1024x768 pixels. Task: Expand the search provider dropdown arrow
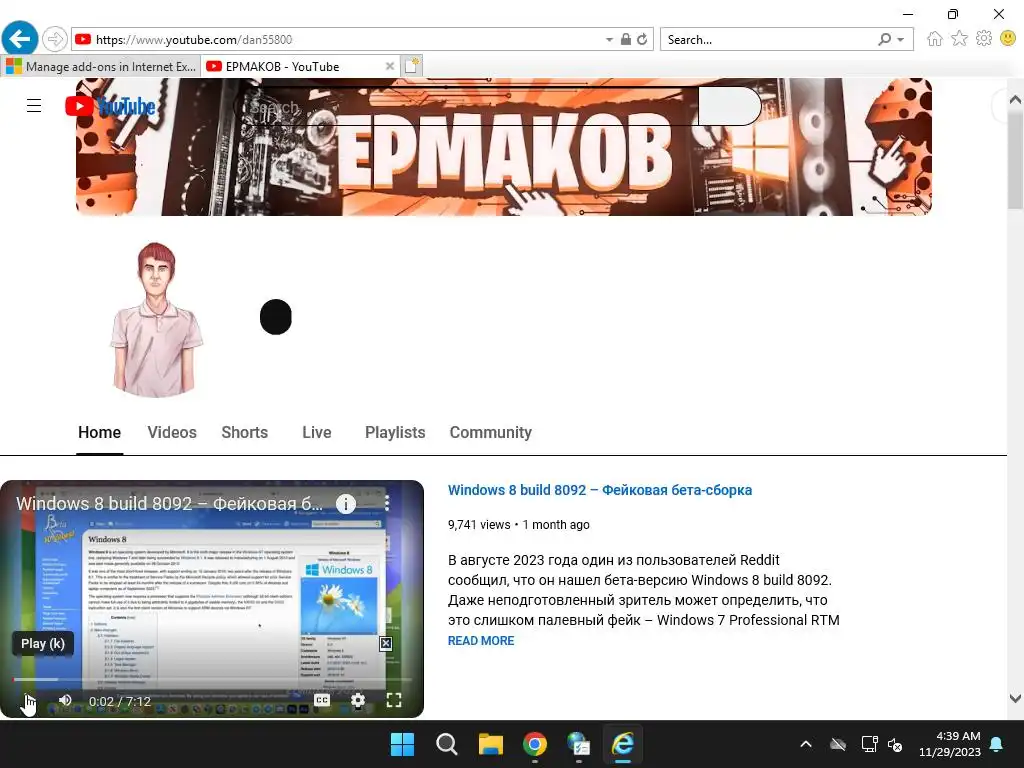pyautogui.click(x=901, y=39)
